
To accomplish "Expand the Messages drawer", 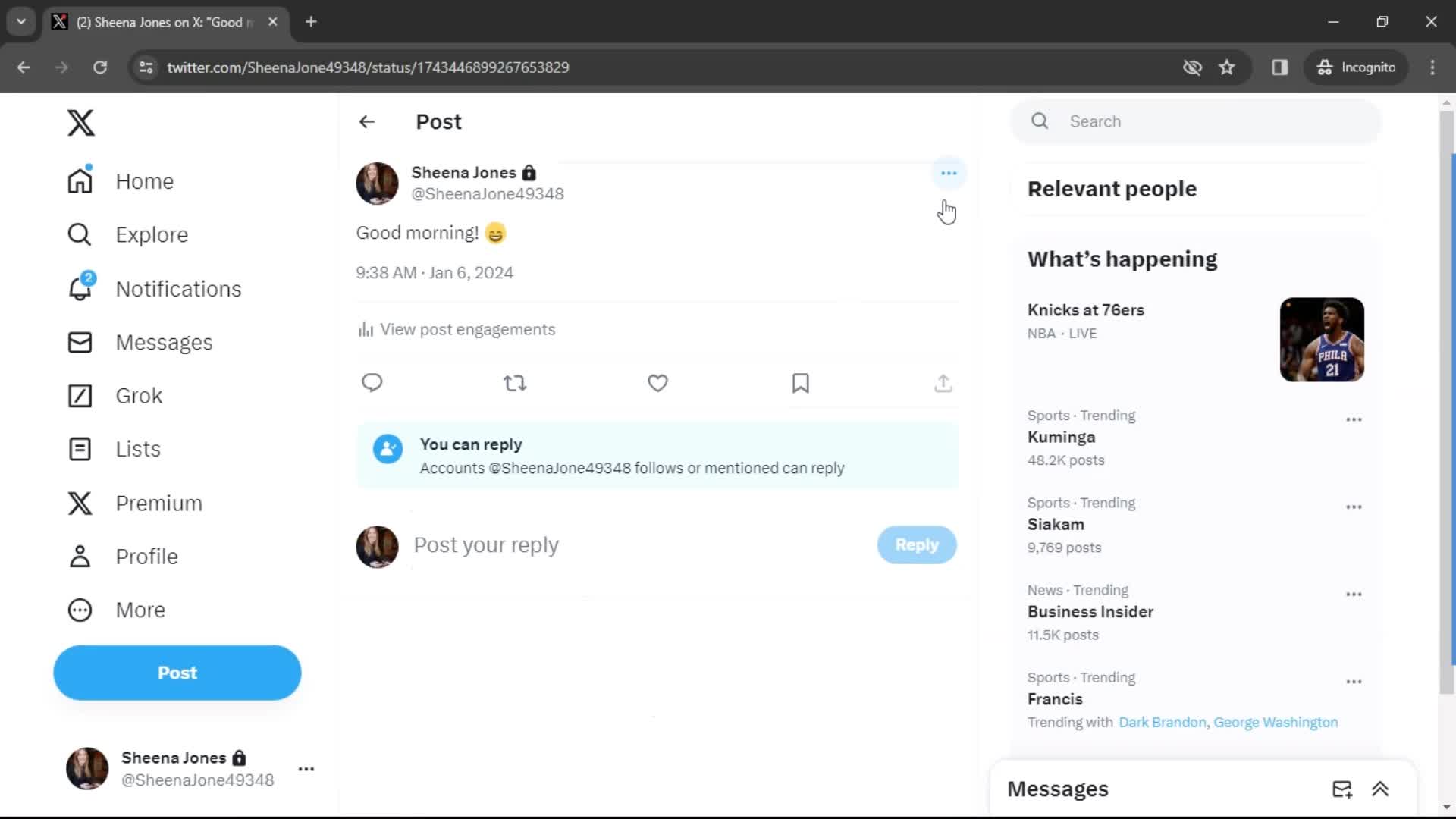I will click(1380, 789).
